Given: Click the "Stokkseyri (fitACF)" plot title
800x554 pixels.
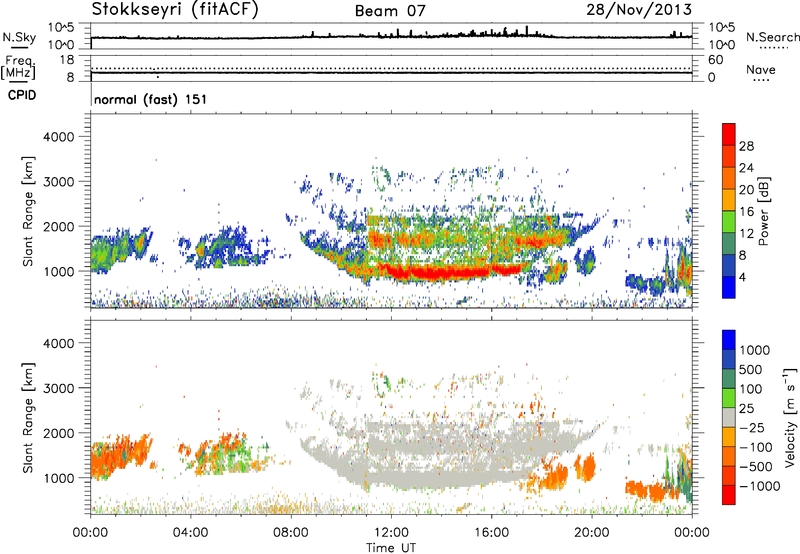Looking at the screenshot, I should pos(175,9).
